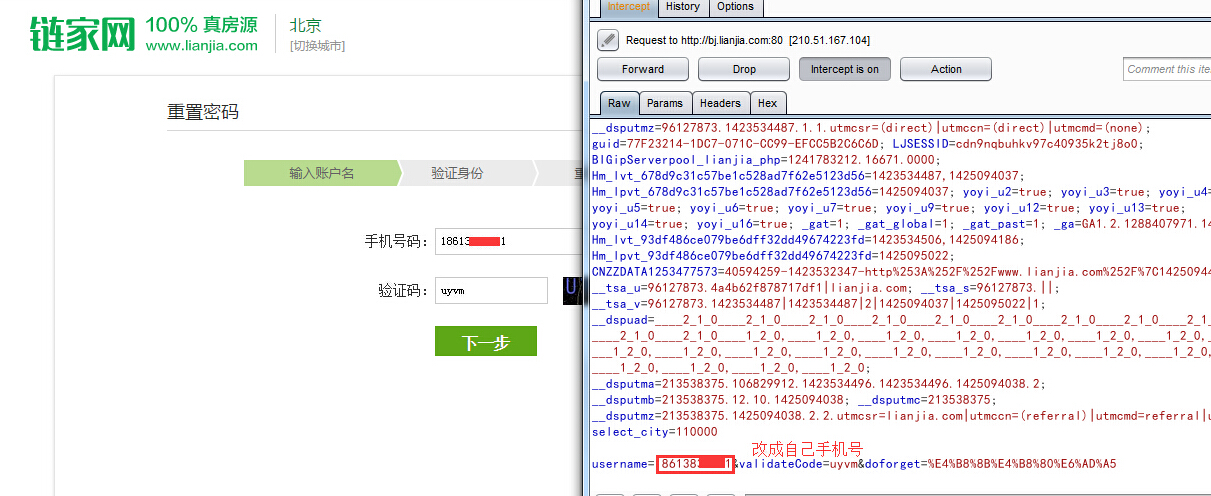
Task: Click the pencil edit icon beside Request
Action: pos(608,40)
